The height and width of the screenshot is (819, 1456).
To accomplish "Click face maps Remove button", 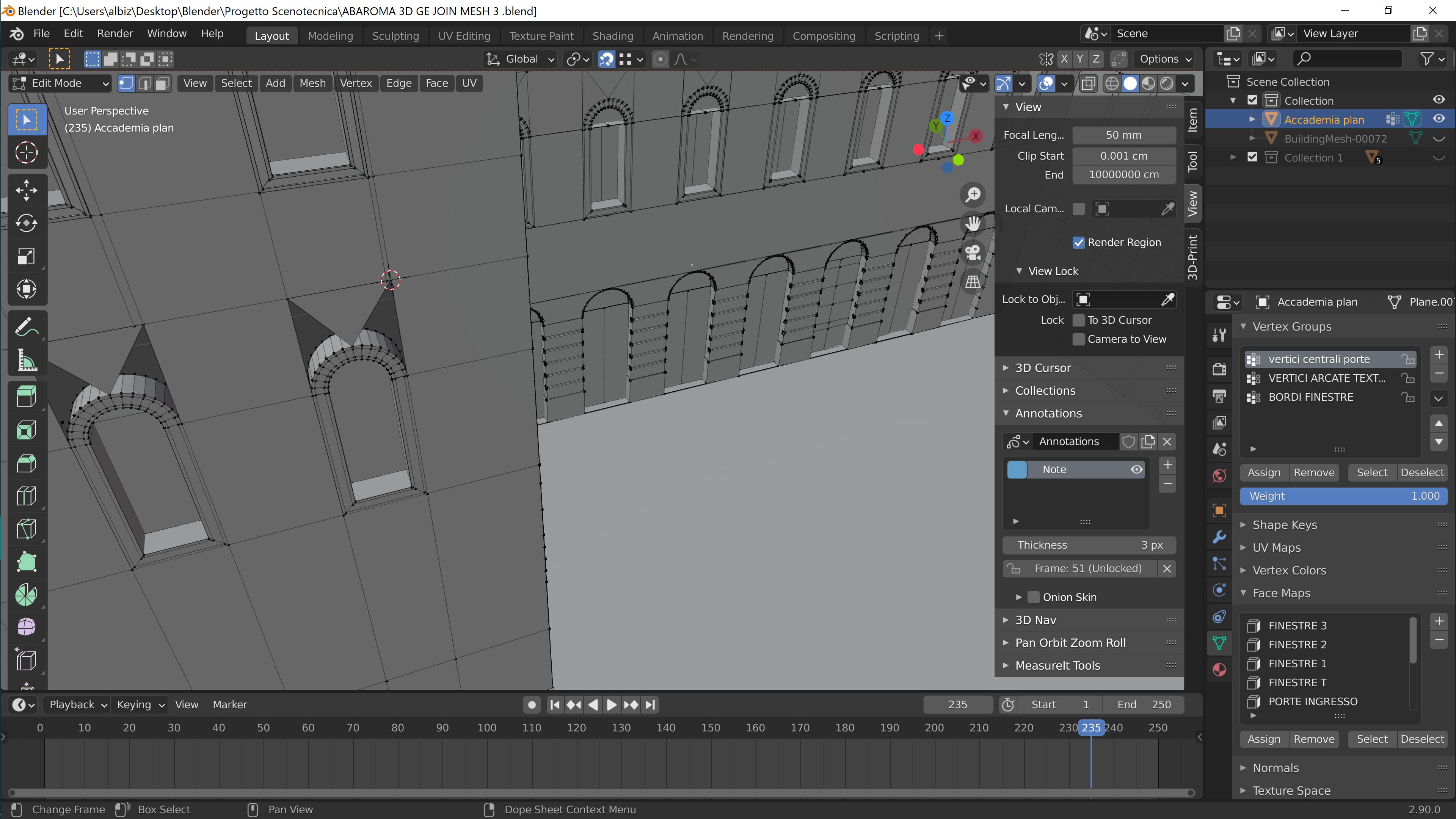I will pos(1313,739).
